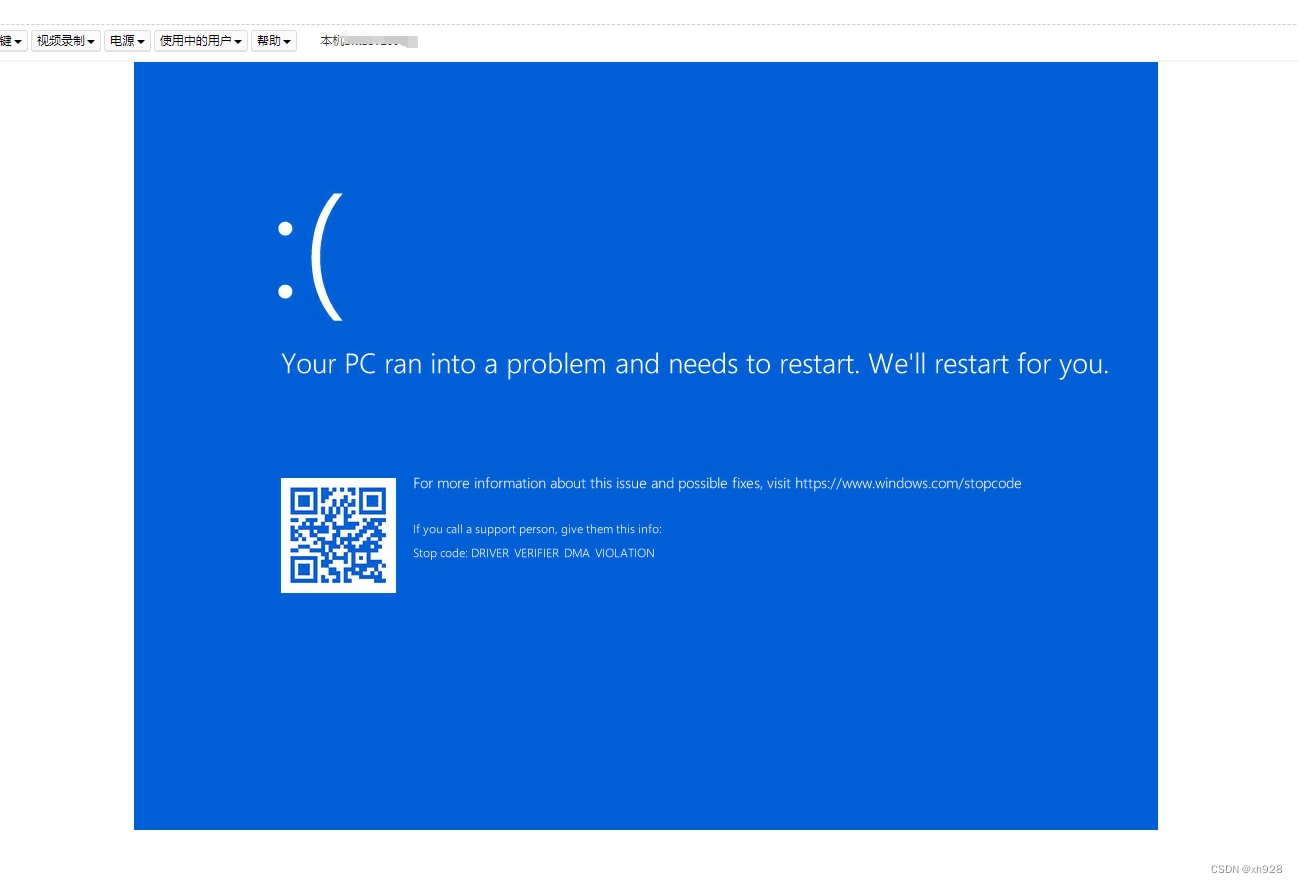Image resolution: width=1298 pixels, height=883 pixels.
Task: Click the 电源 dropdown arrow
Action: tap(141, 41)
